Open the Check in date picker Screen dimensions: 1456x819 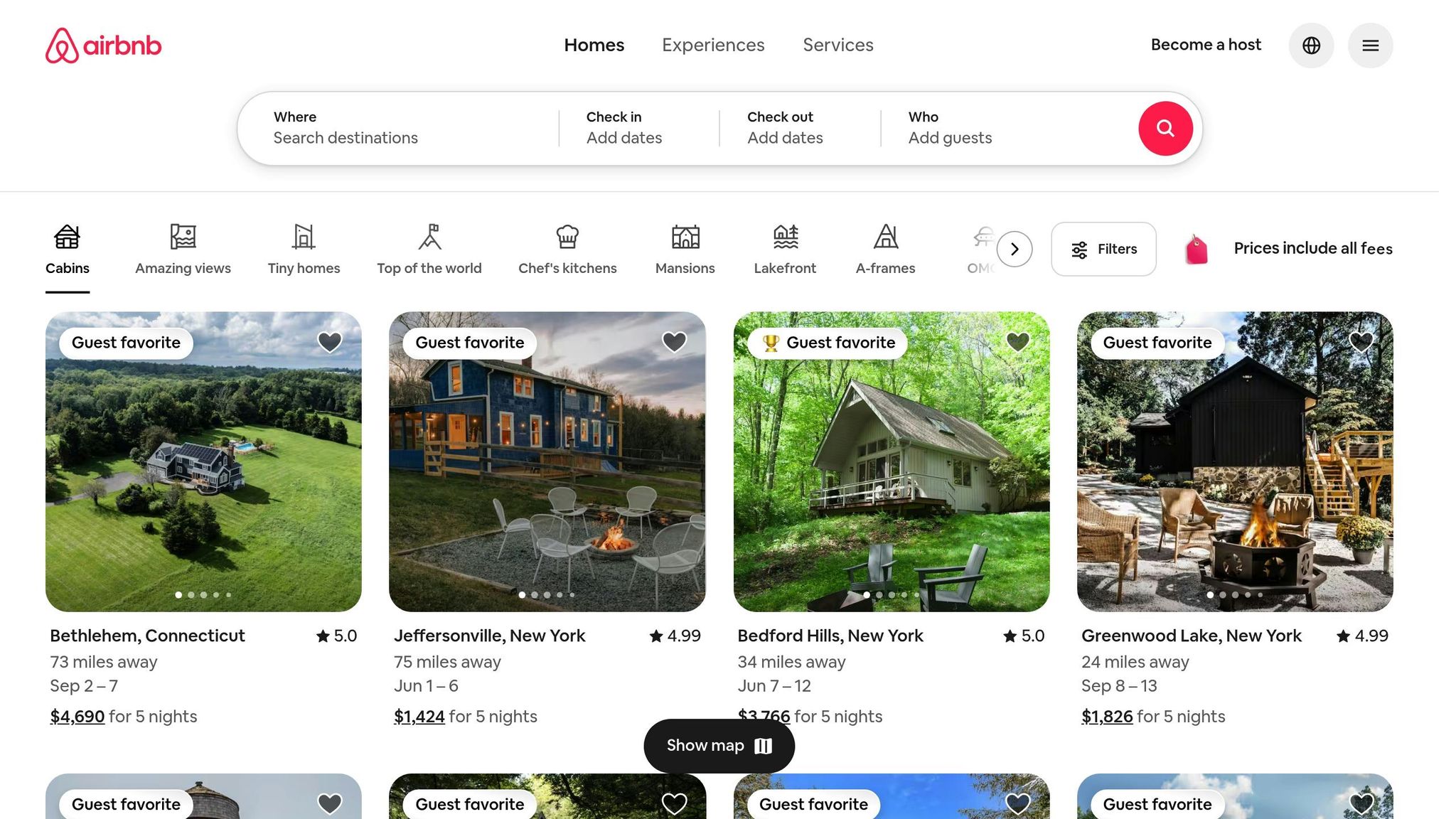click(639, 129)
